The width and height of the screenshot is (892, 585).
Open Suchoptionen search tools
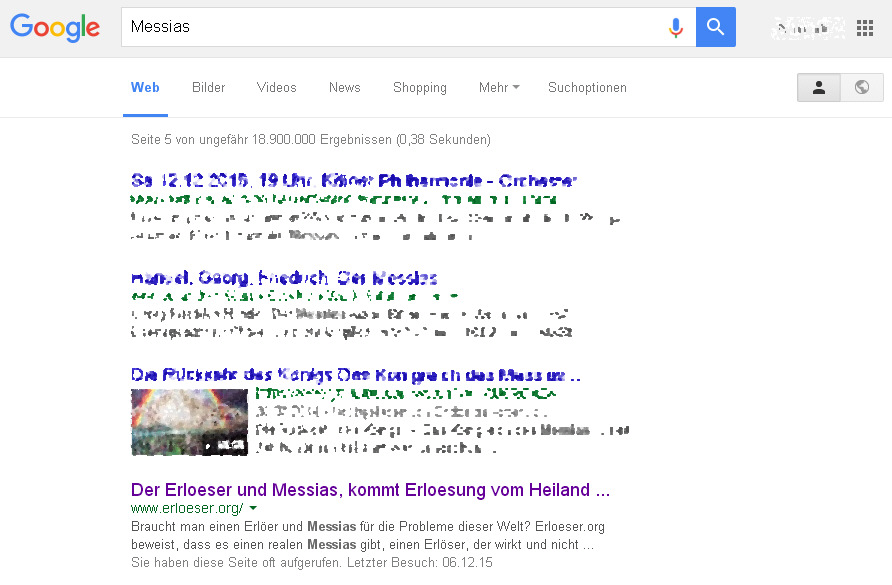pos(587,88)
